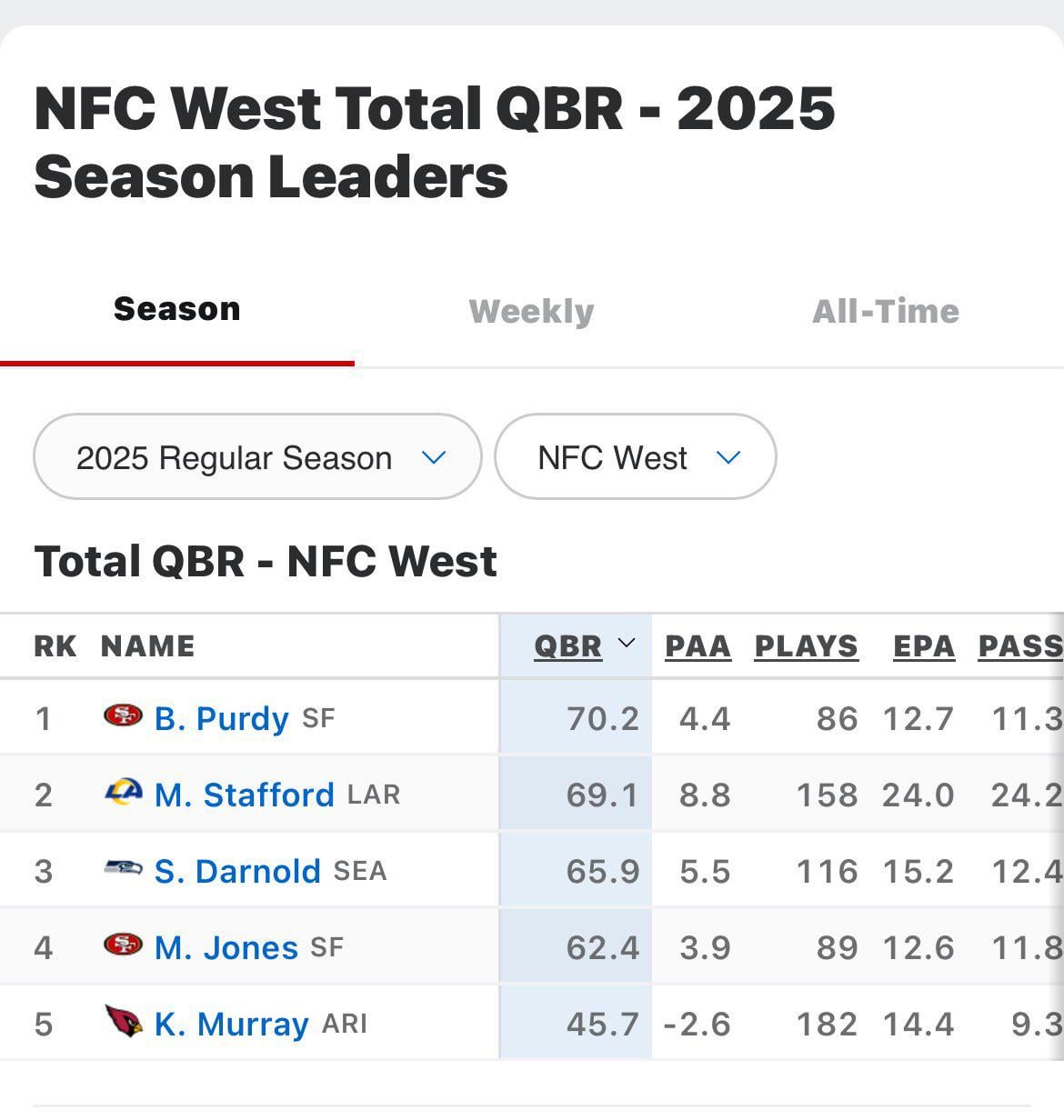Click the 49ers logo beside M. Jones
Viewport: 1064px width, 1120px height.
(x=123, y=946)
